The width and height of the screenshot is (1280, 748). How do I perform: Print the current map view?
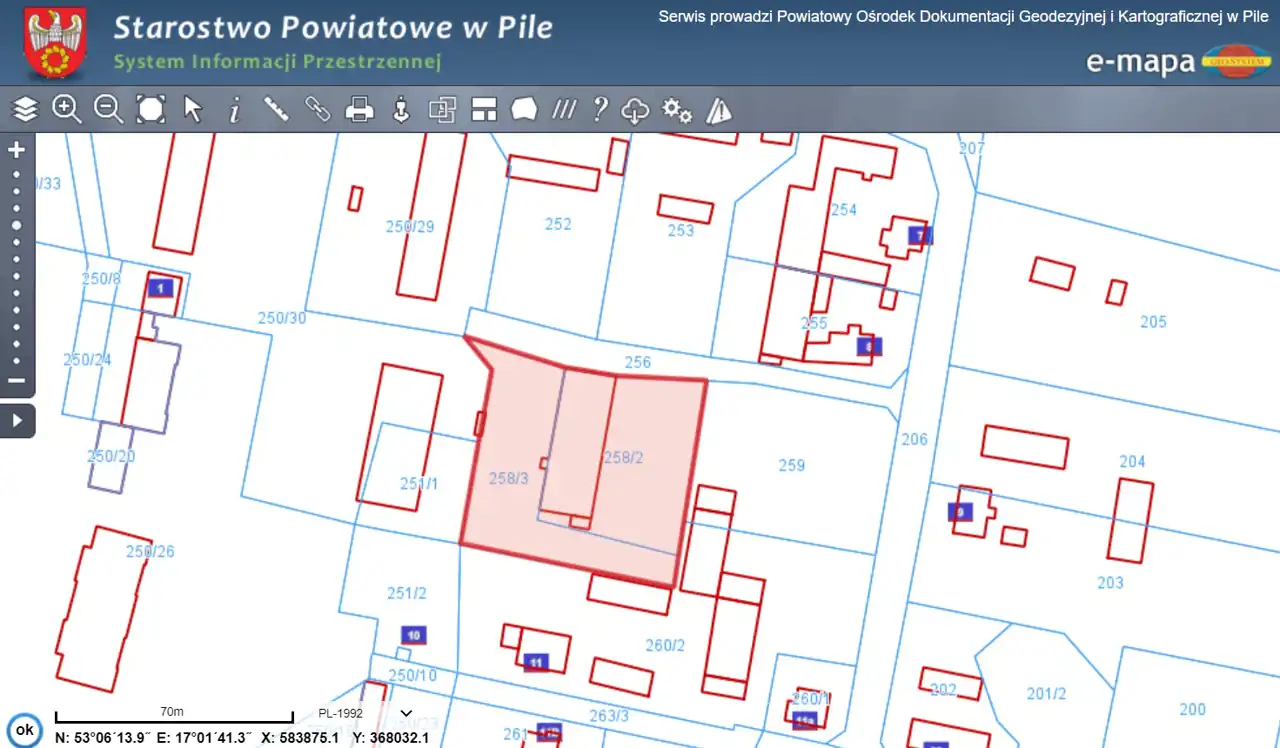point(360,109)
